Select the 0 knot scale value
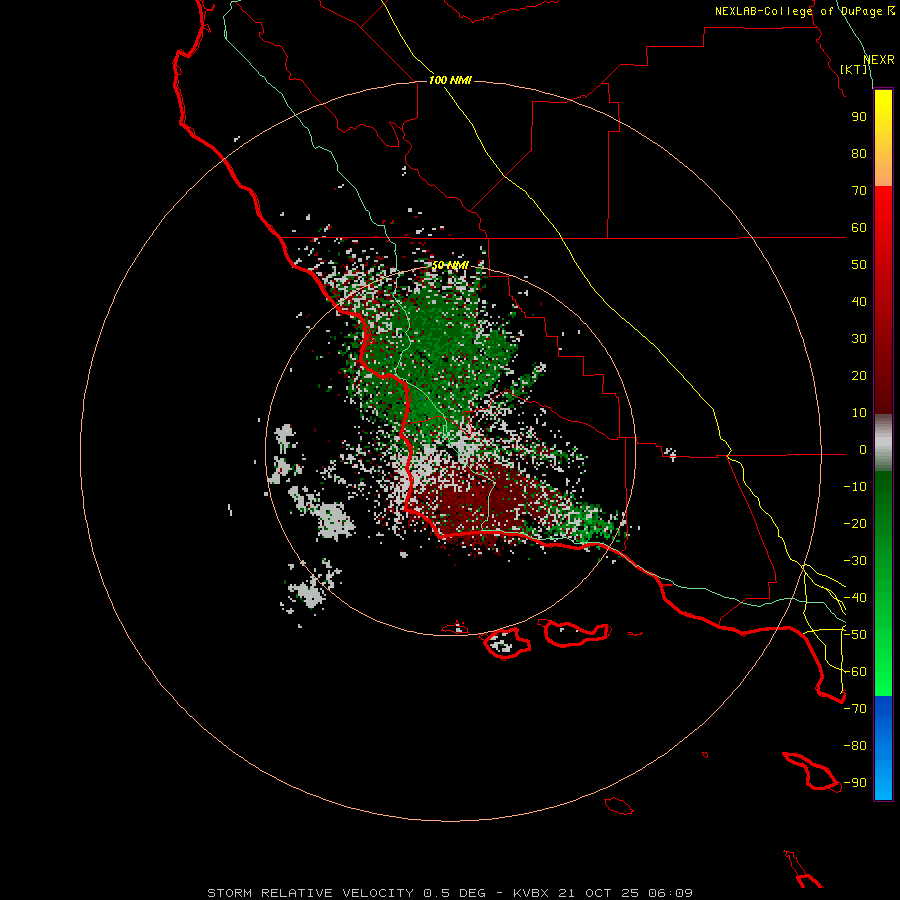This screenshot has height=900, width=900. pyautogui.click(x=862, y=450)
